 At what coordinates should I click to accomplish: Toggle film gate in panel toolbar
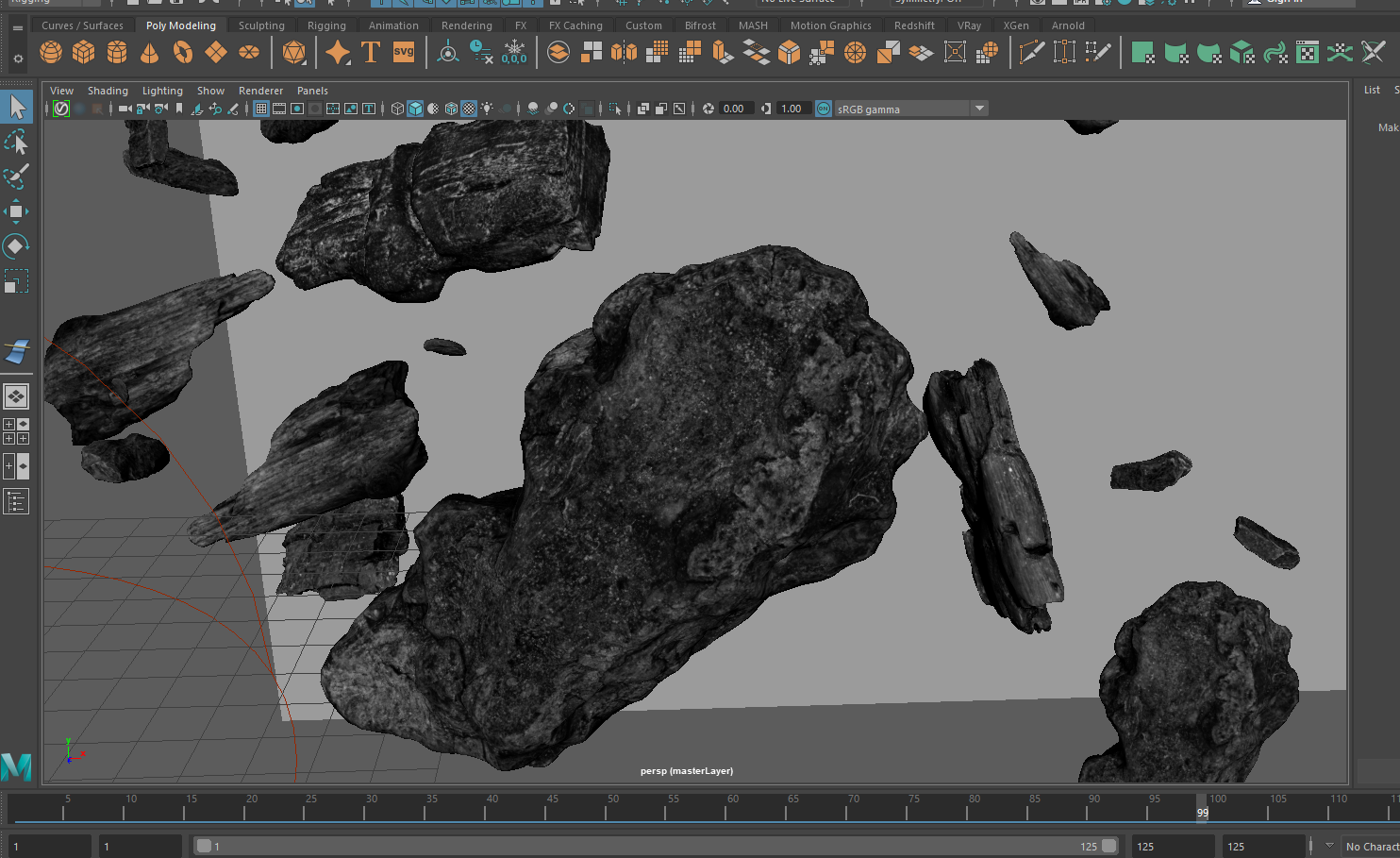click(279, 109)
